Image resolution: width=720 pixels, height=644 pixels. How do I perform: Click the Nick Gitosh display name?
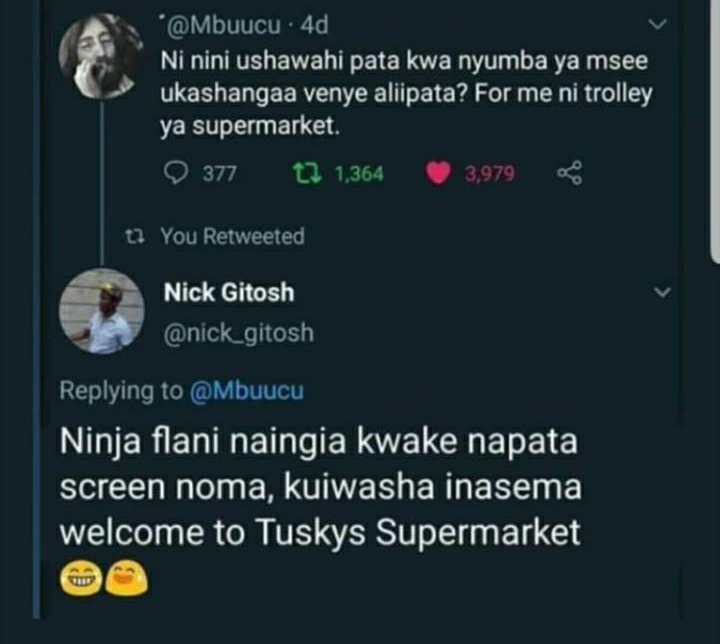[x=229, y=293]
